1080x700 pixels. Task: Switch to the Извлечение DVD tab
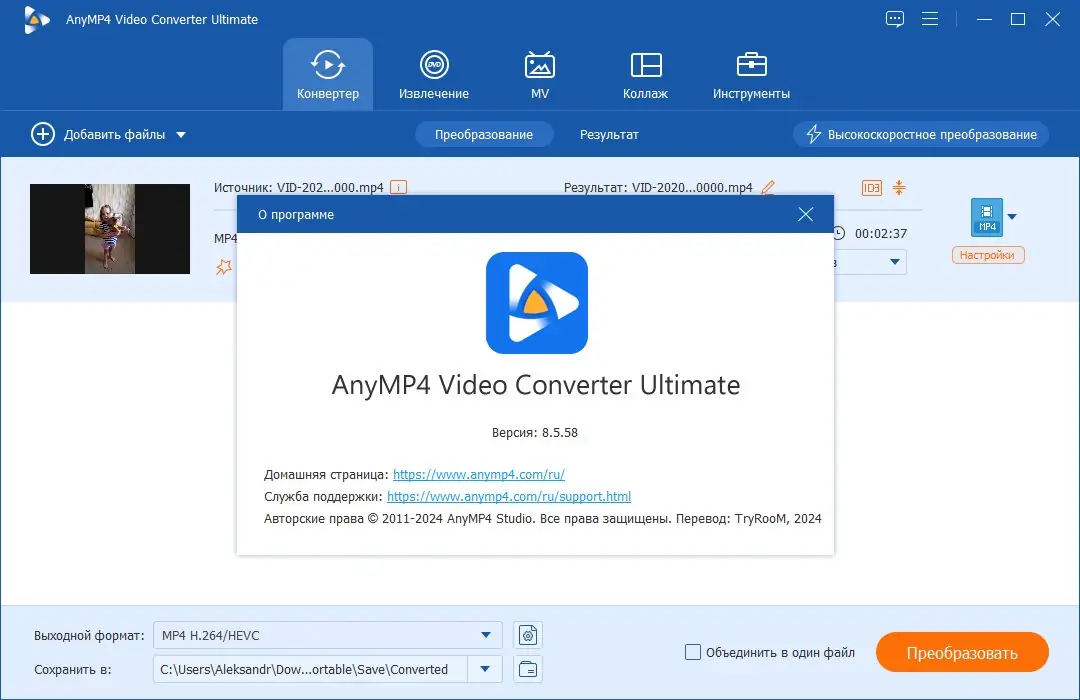(x=434, y=74)
